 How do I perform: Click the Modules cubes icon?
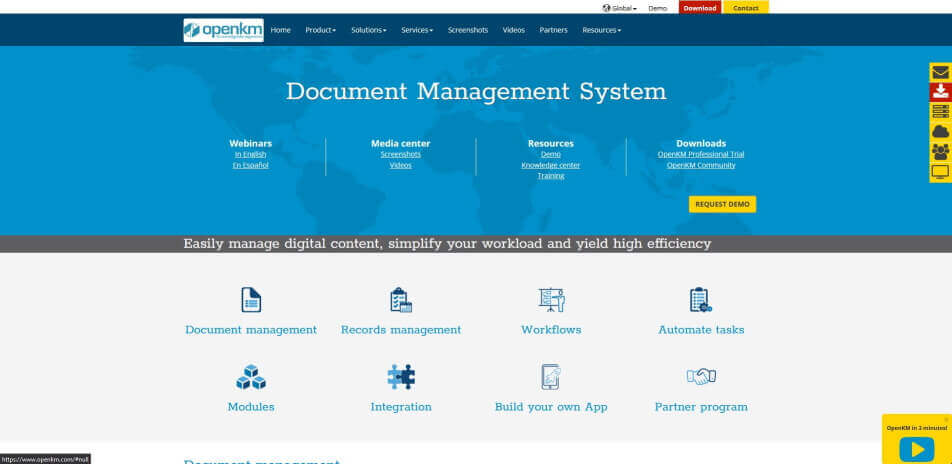(251, 377)
